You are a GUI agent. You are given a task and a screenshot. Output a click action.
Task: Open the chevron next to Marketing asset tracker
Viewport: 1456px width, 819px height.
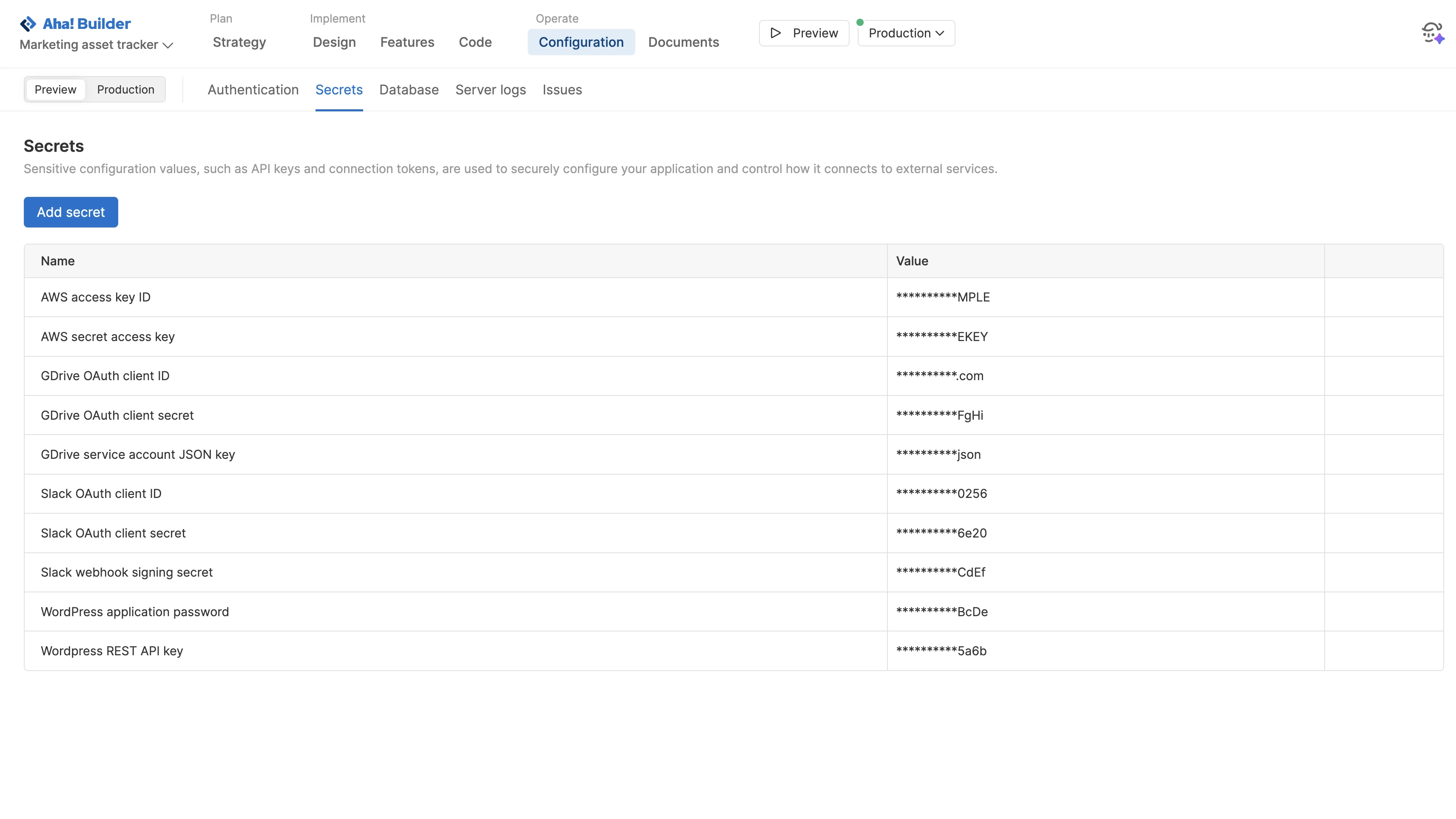[x=168, y=46]
